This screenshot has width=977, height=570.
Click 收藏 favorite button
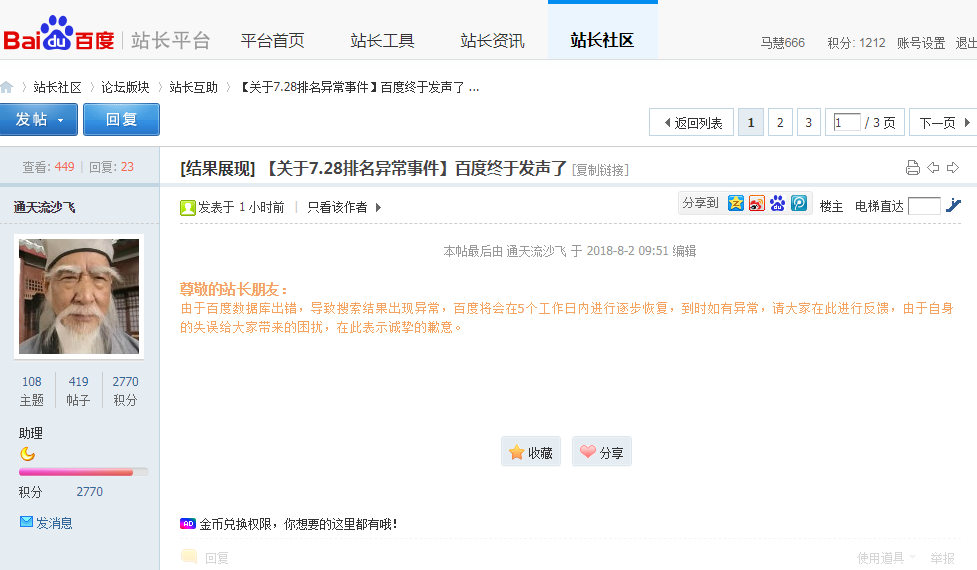pyautogui.click(x=531, y=452)
